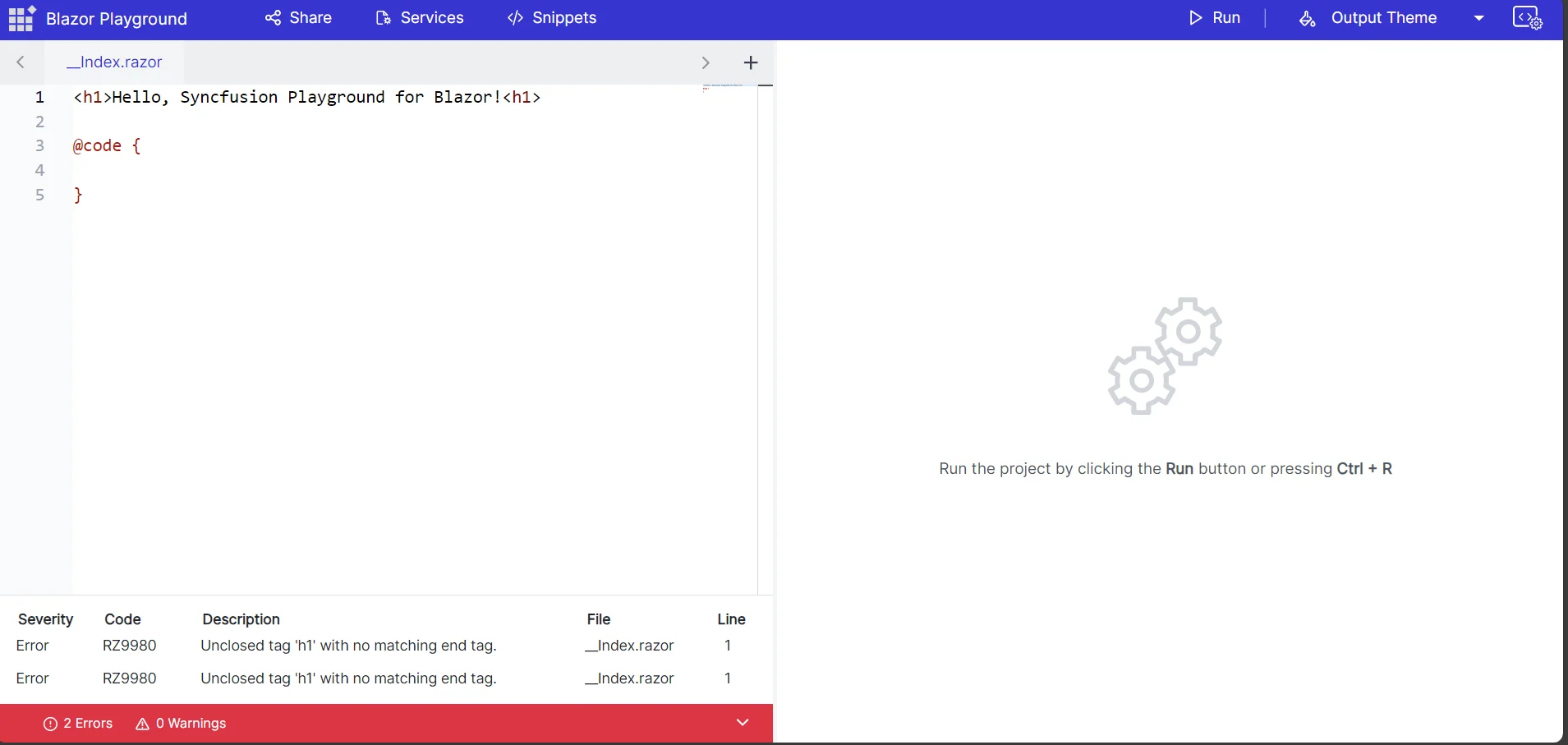The height and width of the screenshot is (745, 1568).
Task: Switch to the __Index.razor tab
Action: pyautogui.click(x=115, y=62)
